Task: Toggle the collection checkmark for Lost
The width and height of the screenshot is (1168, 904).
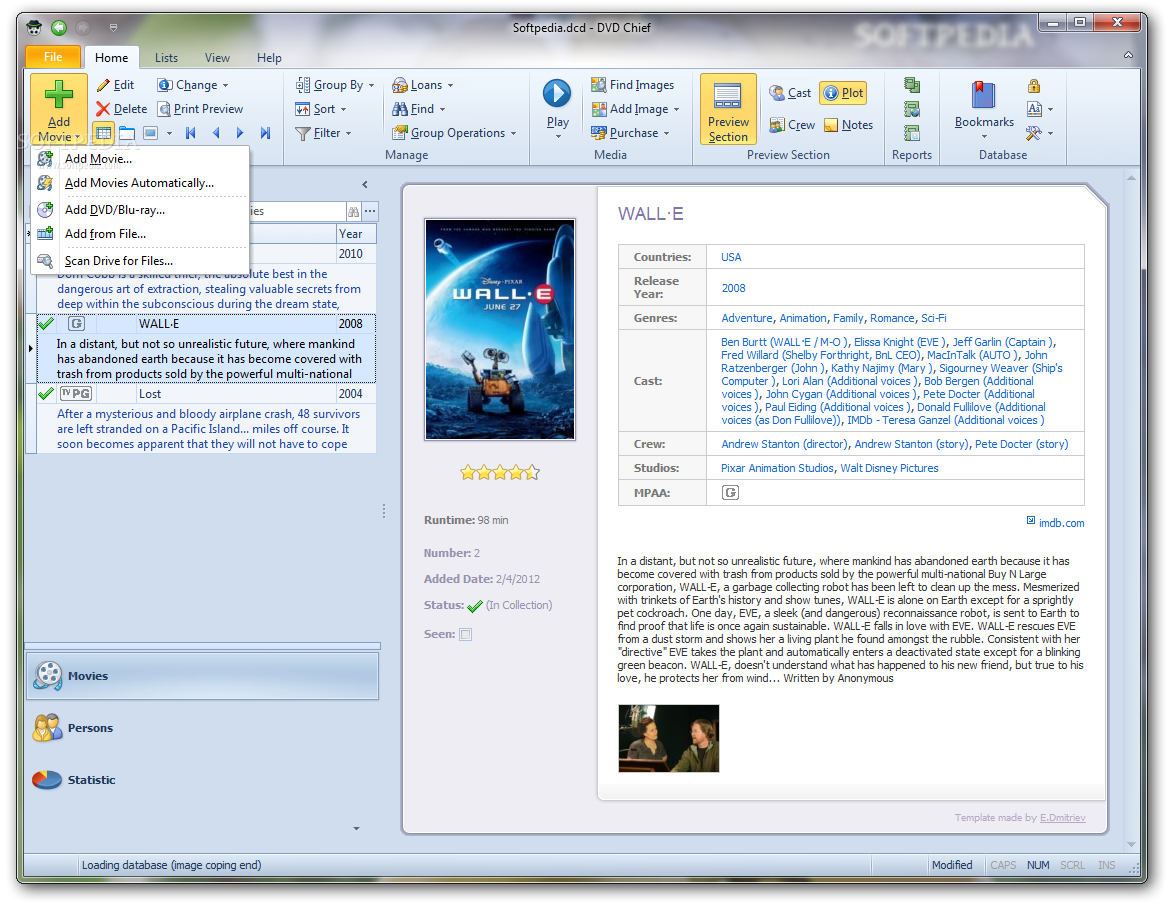Action: [46, 394]
